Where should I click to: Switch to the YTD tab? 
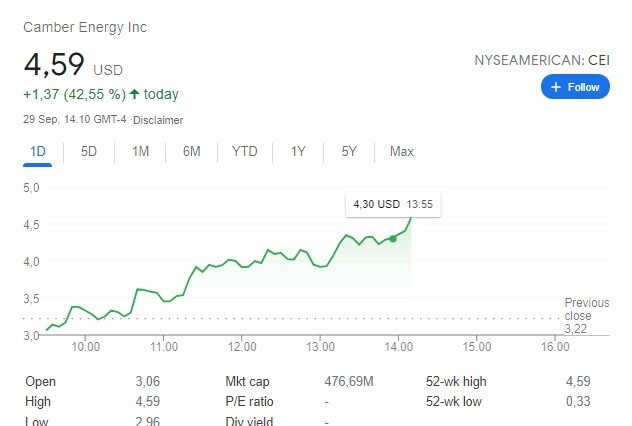point(244,152)
